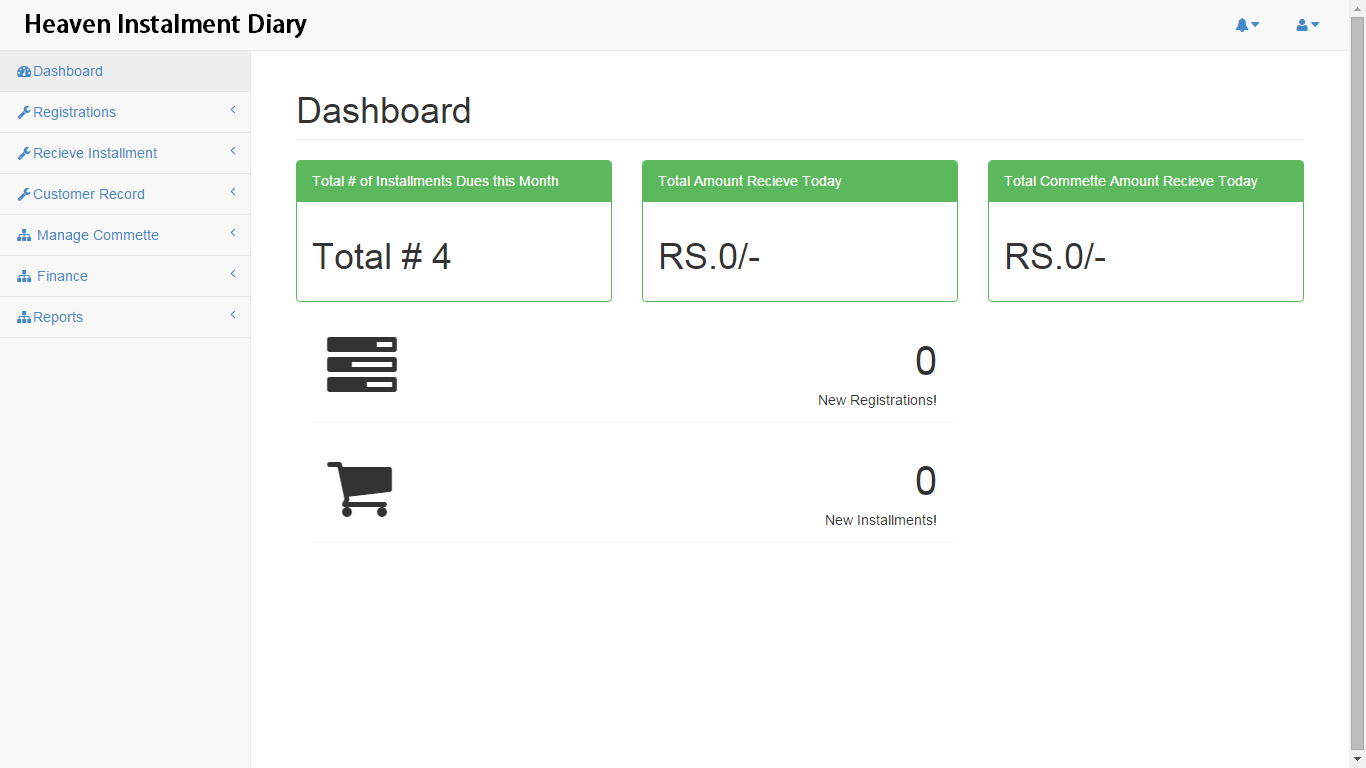Expand the Finance section chevron
1366x768 pixels.
click(233, 274)
